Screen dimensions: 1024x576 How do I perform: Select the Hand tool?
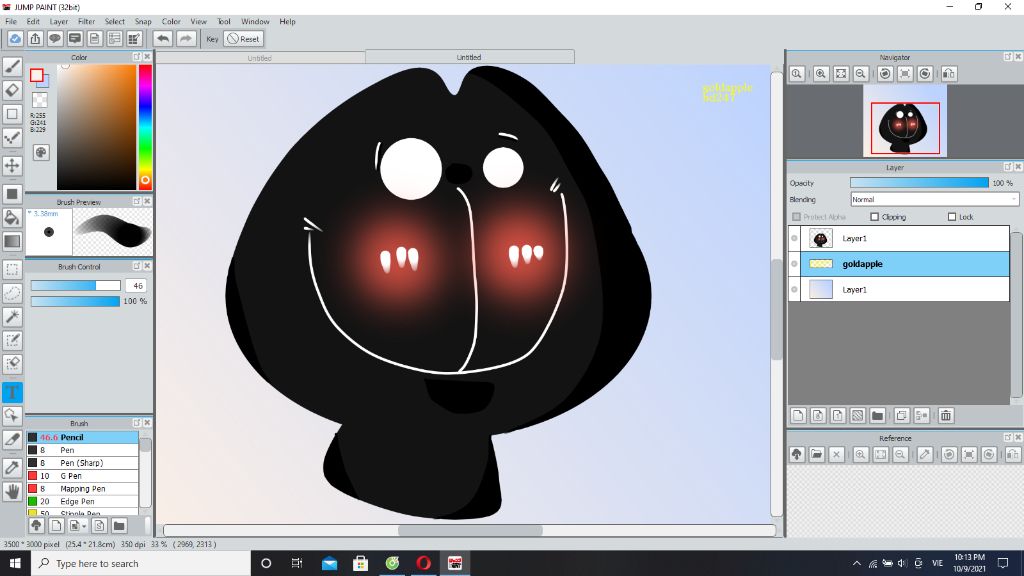pos(12,491)
